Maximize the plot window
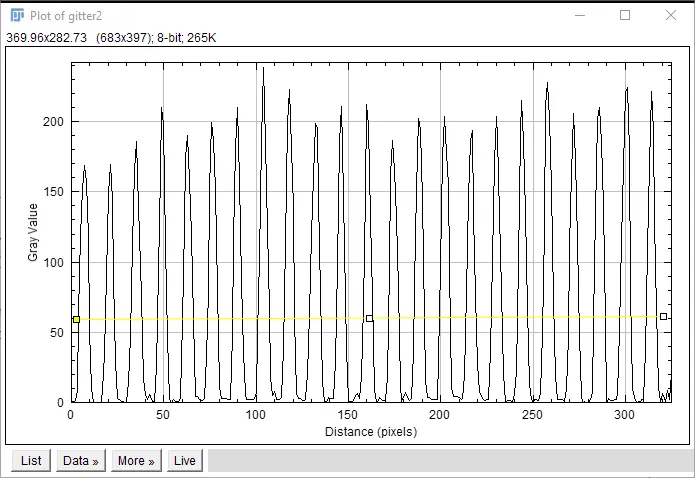695x478 pixels. (x=625, y=16)
